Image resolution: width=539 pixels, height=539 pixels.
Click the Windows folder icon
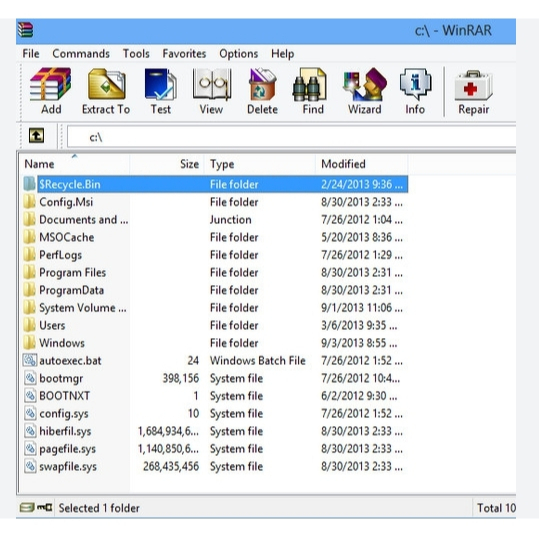[x=30, y=343]
